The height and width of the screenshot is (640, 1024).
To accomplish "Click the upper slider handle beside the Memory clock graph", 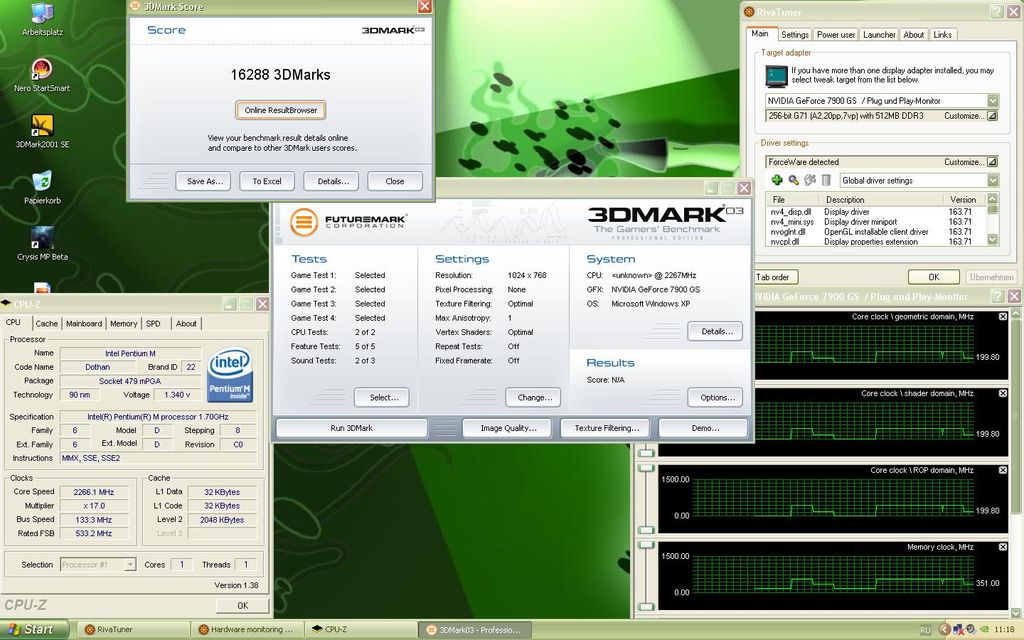I will pyautogui.click(x=646, y=545).
